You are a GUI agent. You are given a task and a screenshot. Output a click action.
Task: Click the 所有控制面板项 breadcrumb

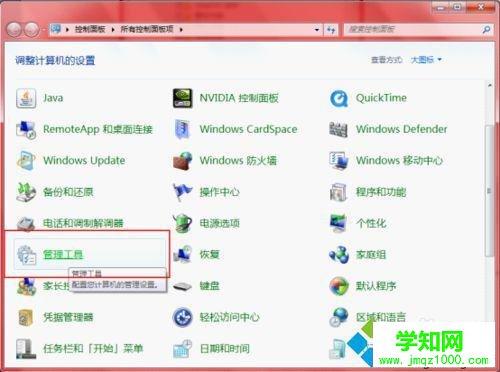(x=147, y=29)
